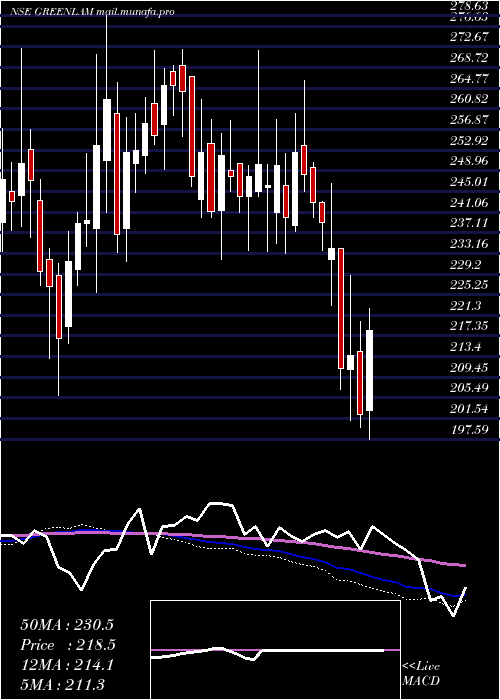Screen dimensions: 500x700
Task: Select the 209.45 price axis label
Action: pyautogui.click(x=470, y=367)
